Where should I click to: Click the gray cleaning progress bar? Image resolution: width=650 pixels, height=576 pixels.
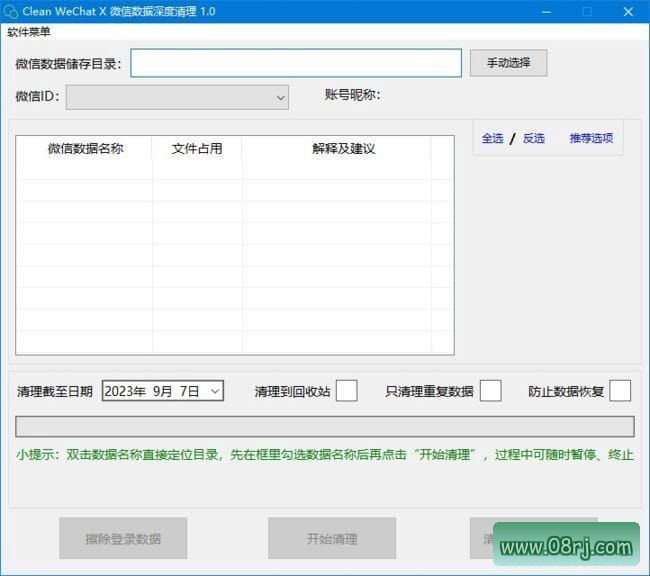pos(325,427)
